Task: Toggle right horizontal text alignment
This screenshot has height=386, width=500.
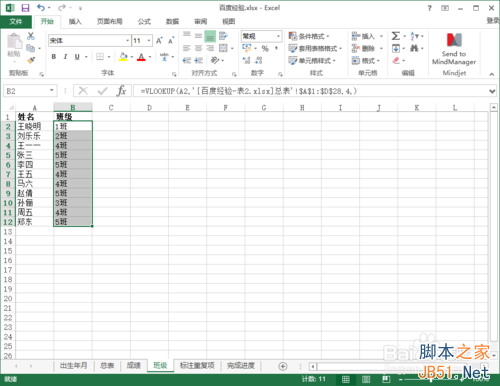Action: pos(210,48)
